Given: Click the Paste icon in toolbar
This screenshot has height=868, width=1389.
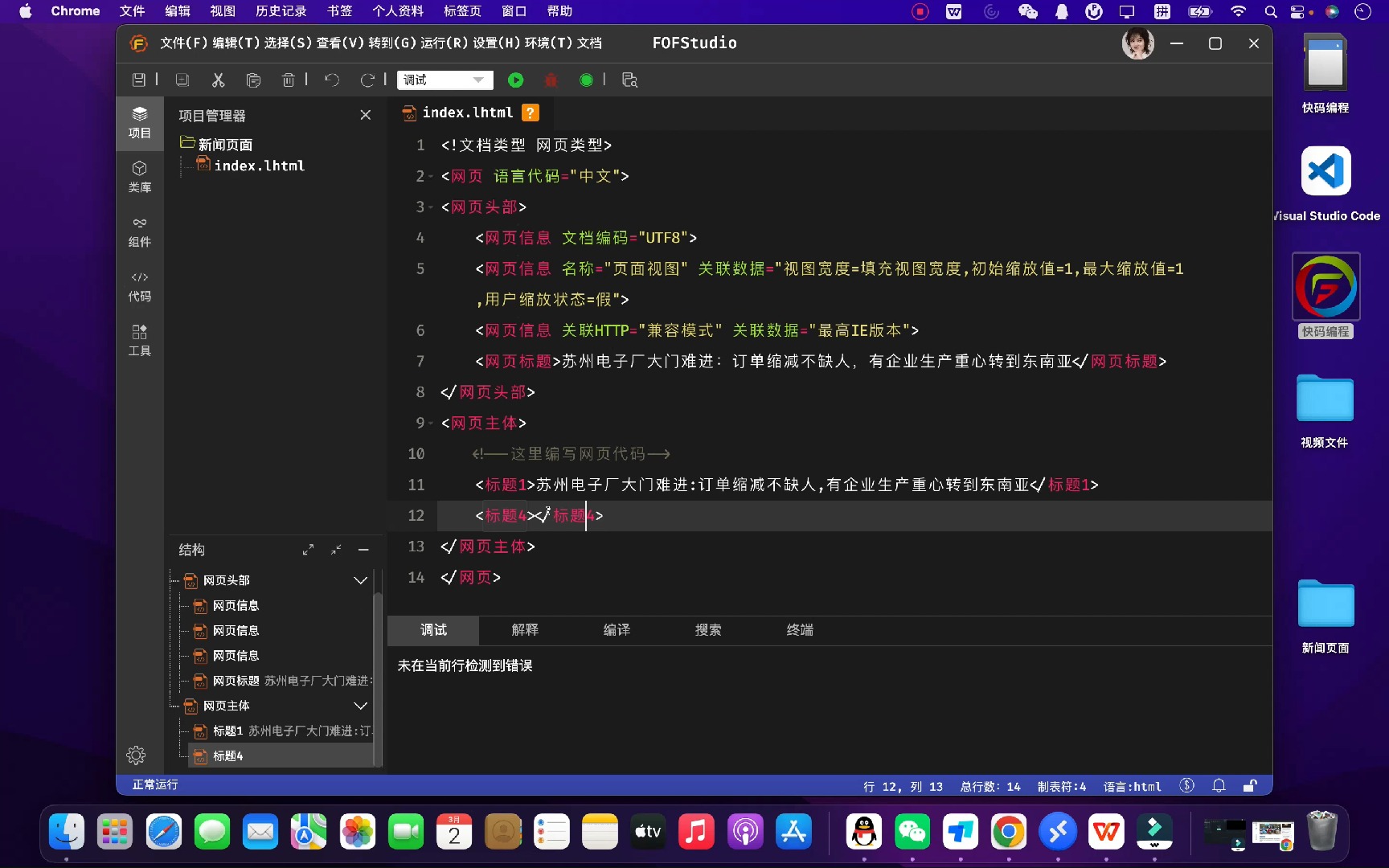Looking at the screenshot, I should point(253,80).
